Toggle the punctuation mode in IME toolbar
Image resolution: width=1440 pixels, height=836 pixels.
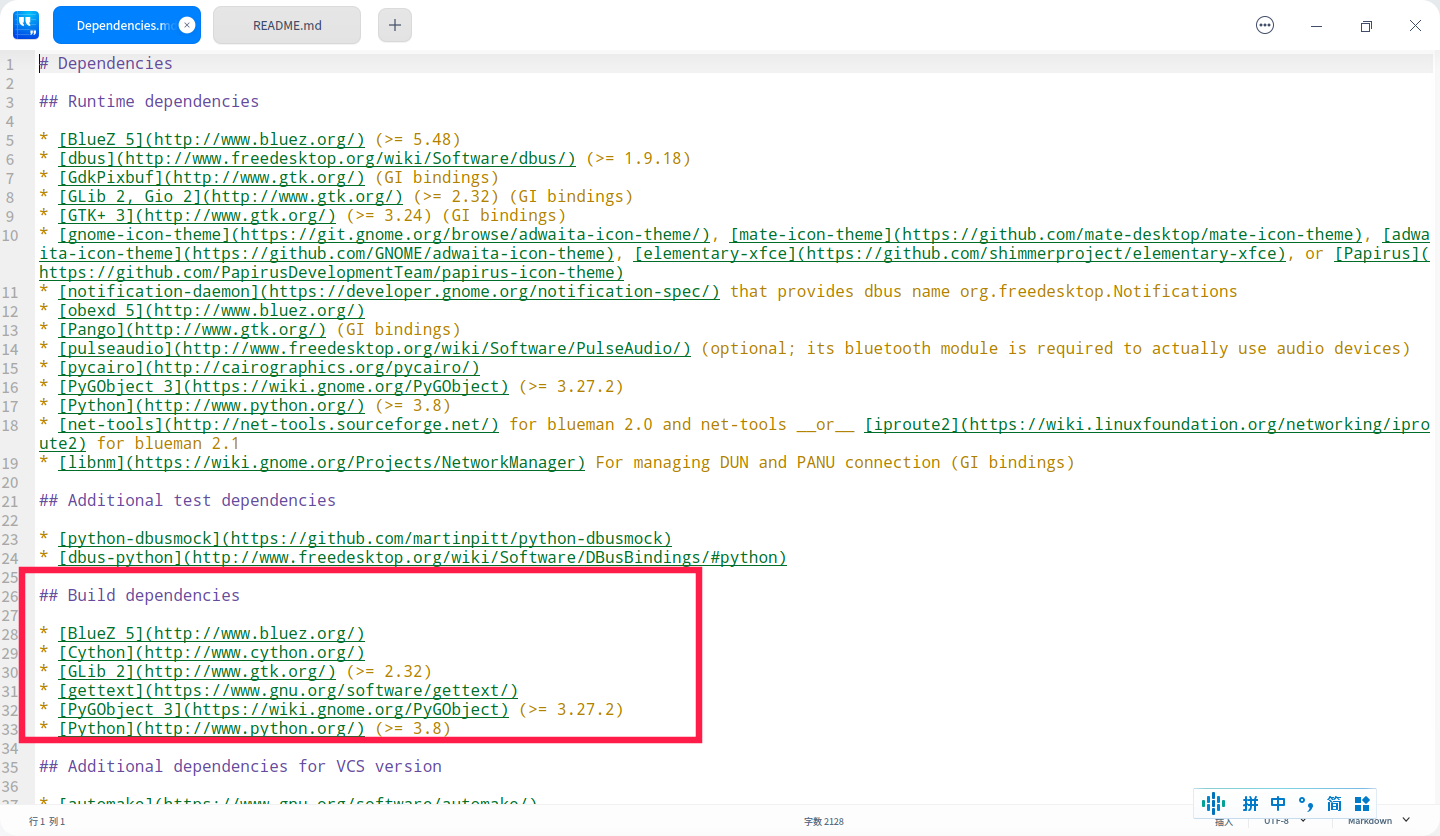[x=1306, y=803]
